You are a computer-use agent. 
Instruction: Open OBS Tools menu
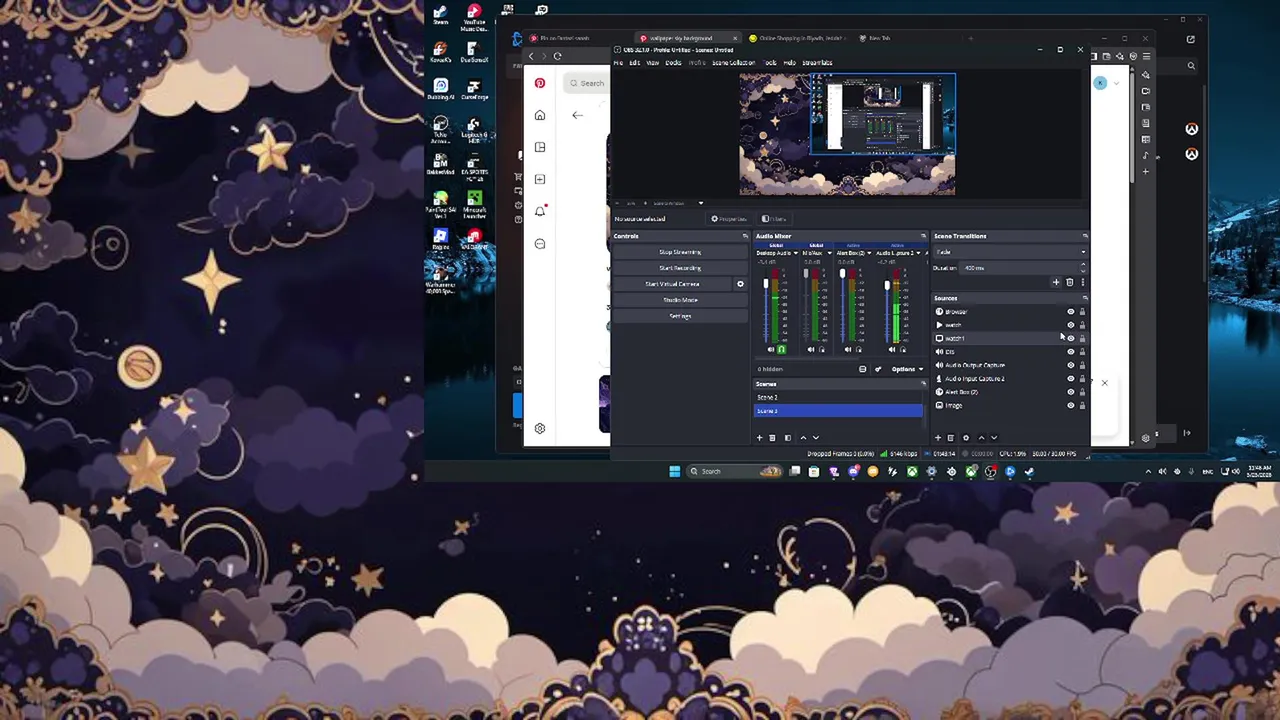pyautogui.click(x=770, y=62)
